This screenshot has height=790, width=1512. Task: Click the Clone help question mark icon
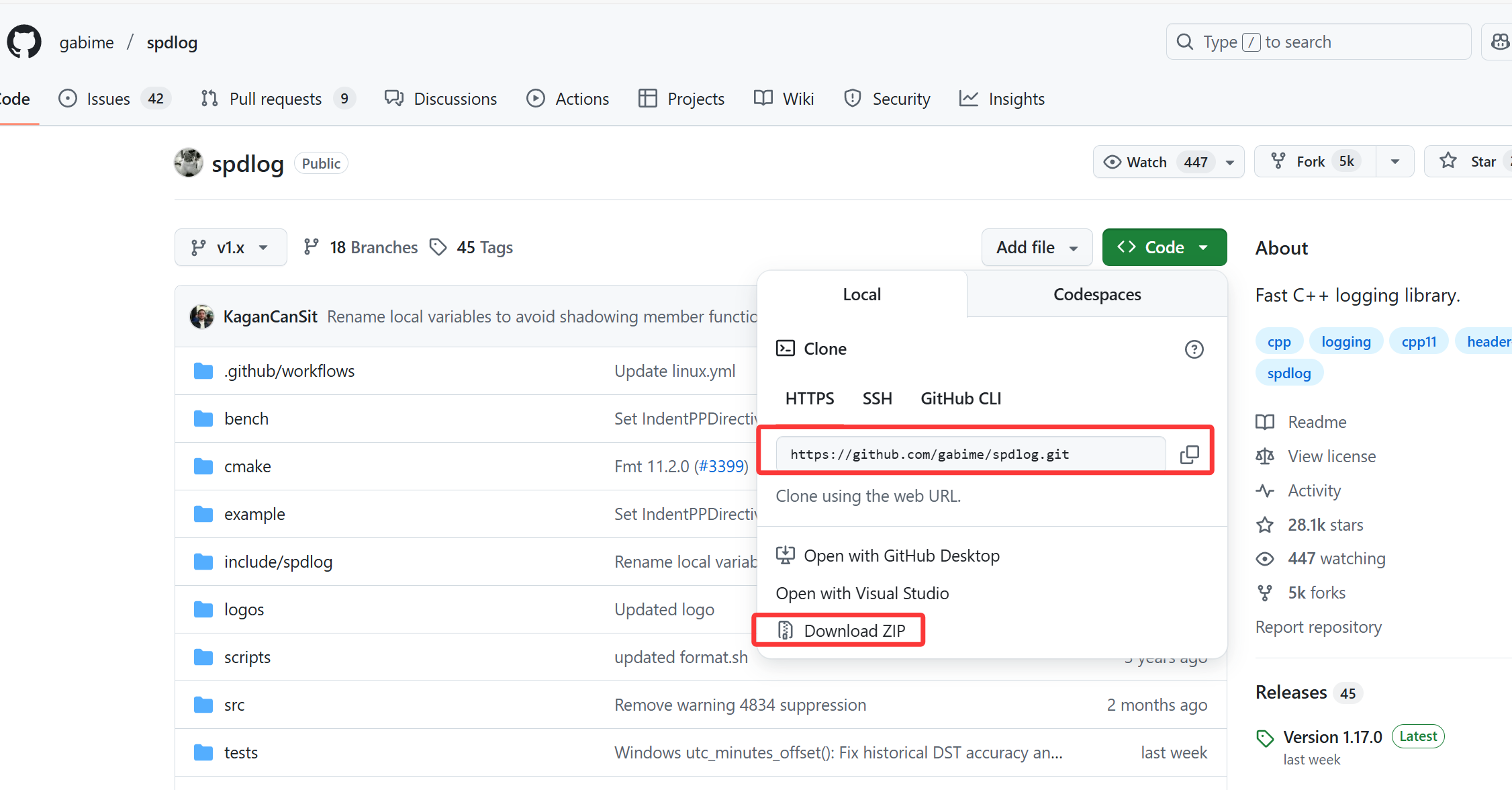[1194, 349]
